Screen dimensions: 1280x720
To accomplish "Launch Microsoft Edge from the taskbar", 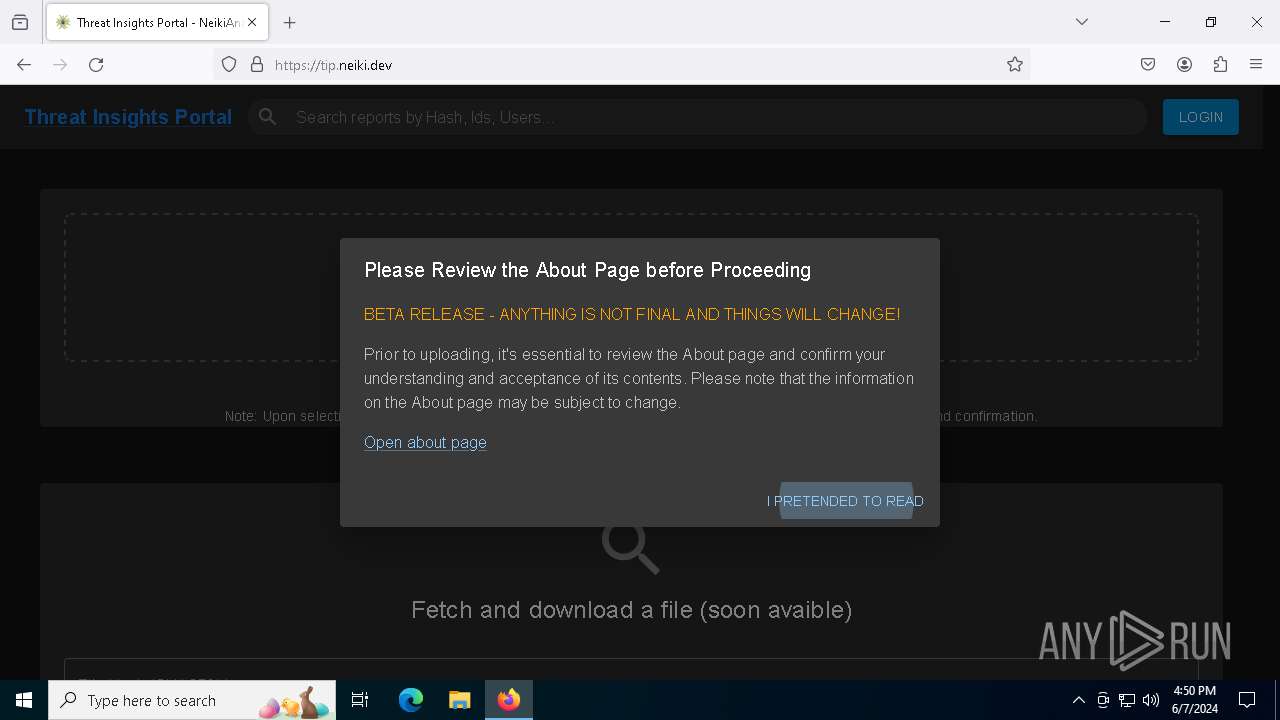I will 411,700.
